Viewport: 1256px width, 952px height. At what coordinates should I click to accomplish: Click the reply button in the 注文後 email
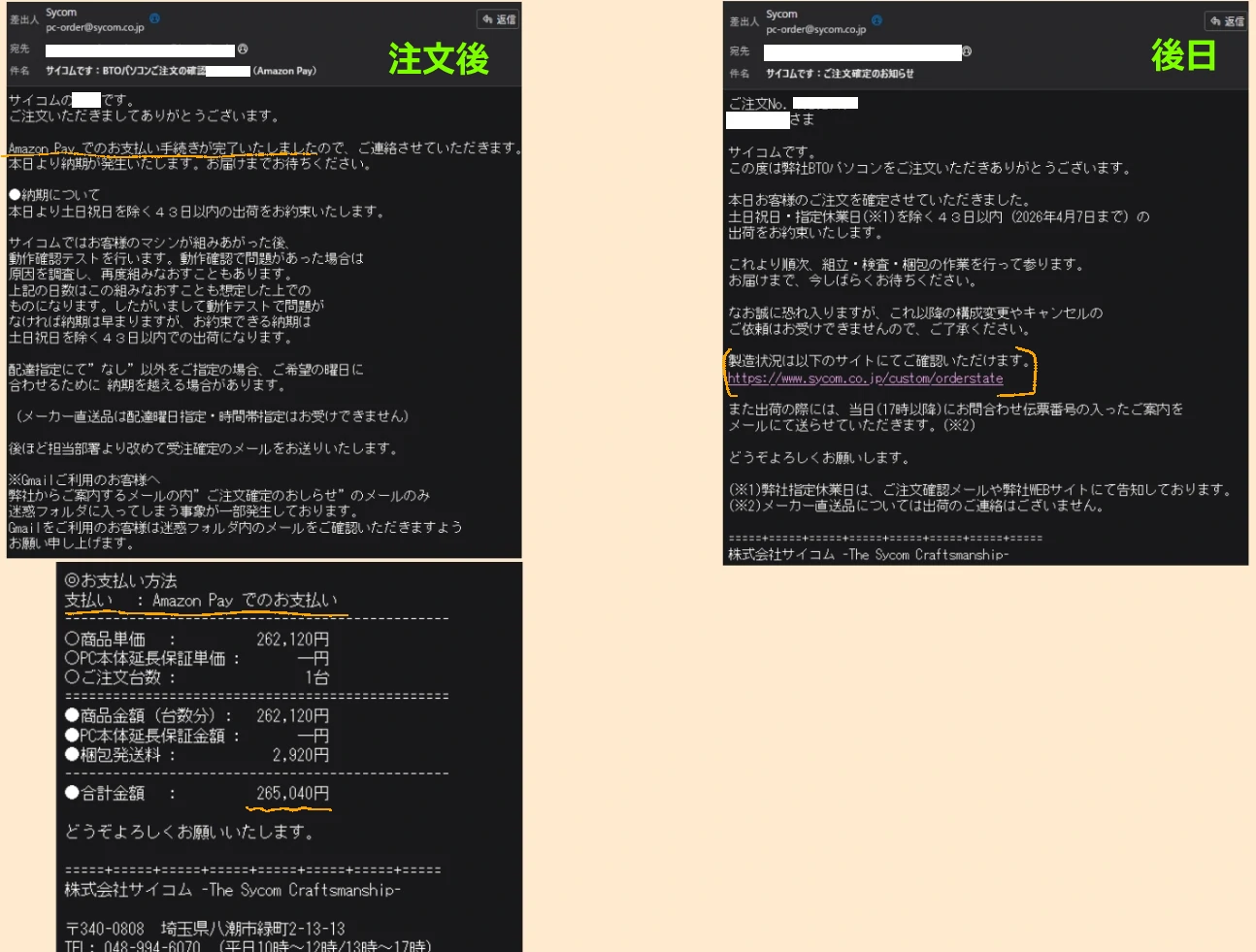click(499, 19)
